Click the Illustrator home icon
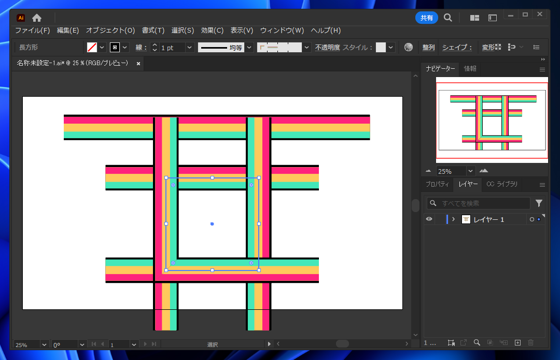This screenshot has width=560, height=360. click(x=36, y=18)
